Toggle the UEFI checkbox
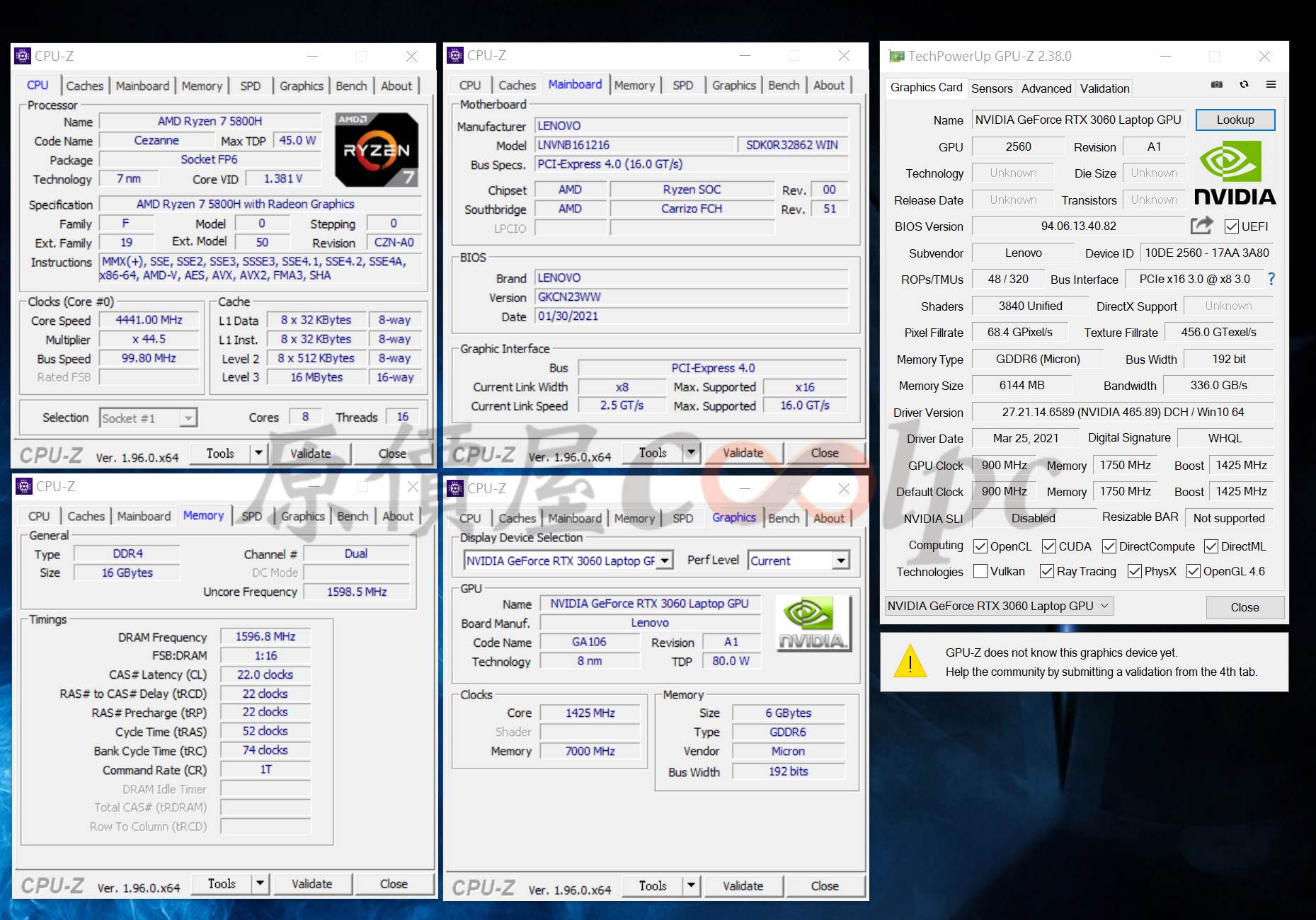This screenshot has width=1316, height=920. tap(1232, 226)
